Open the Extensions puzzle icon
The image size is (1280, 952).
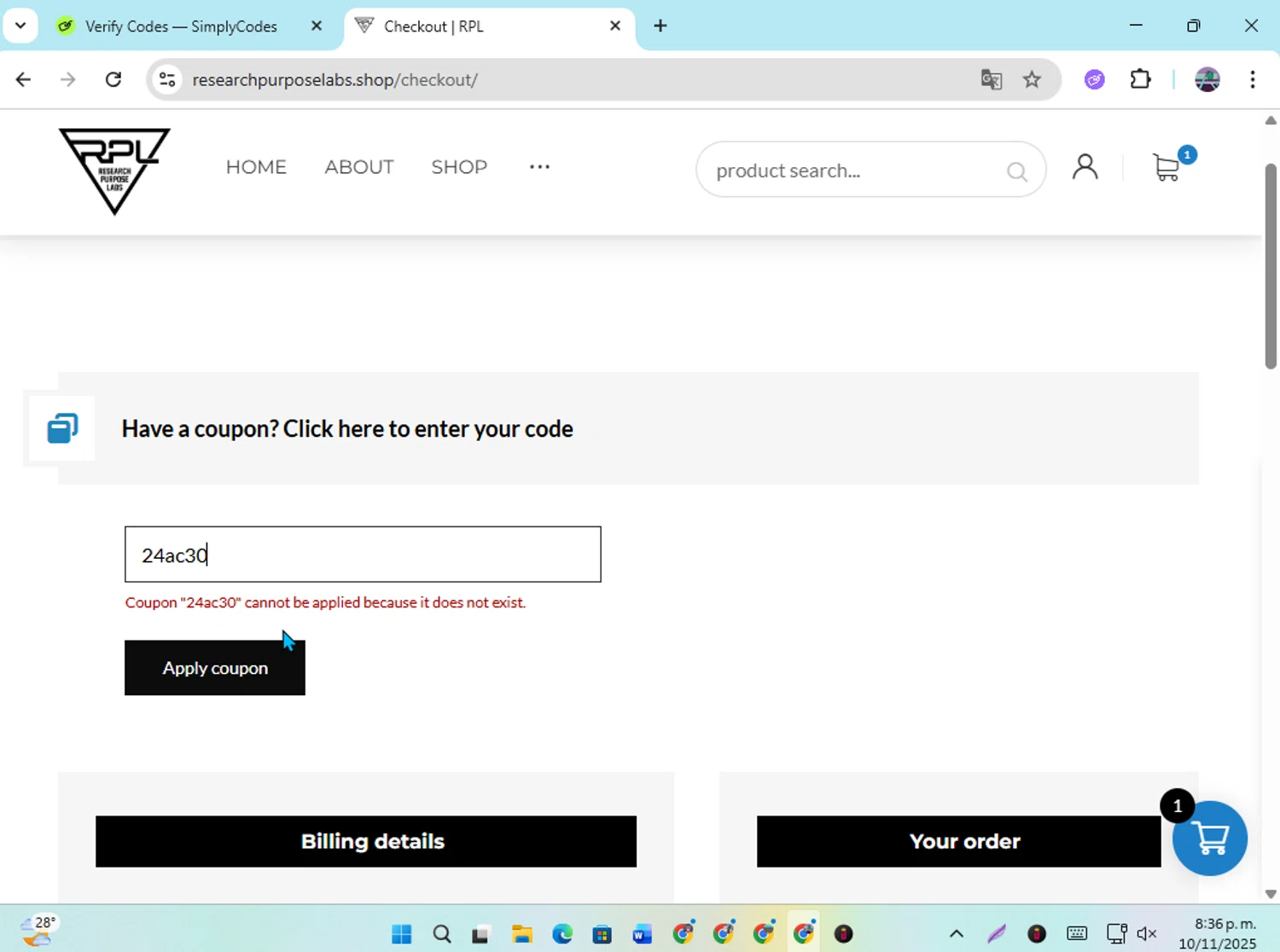(1140, 79)
